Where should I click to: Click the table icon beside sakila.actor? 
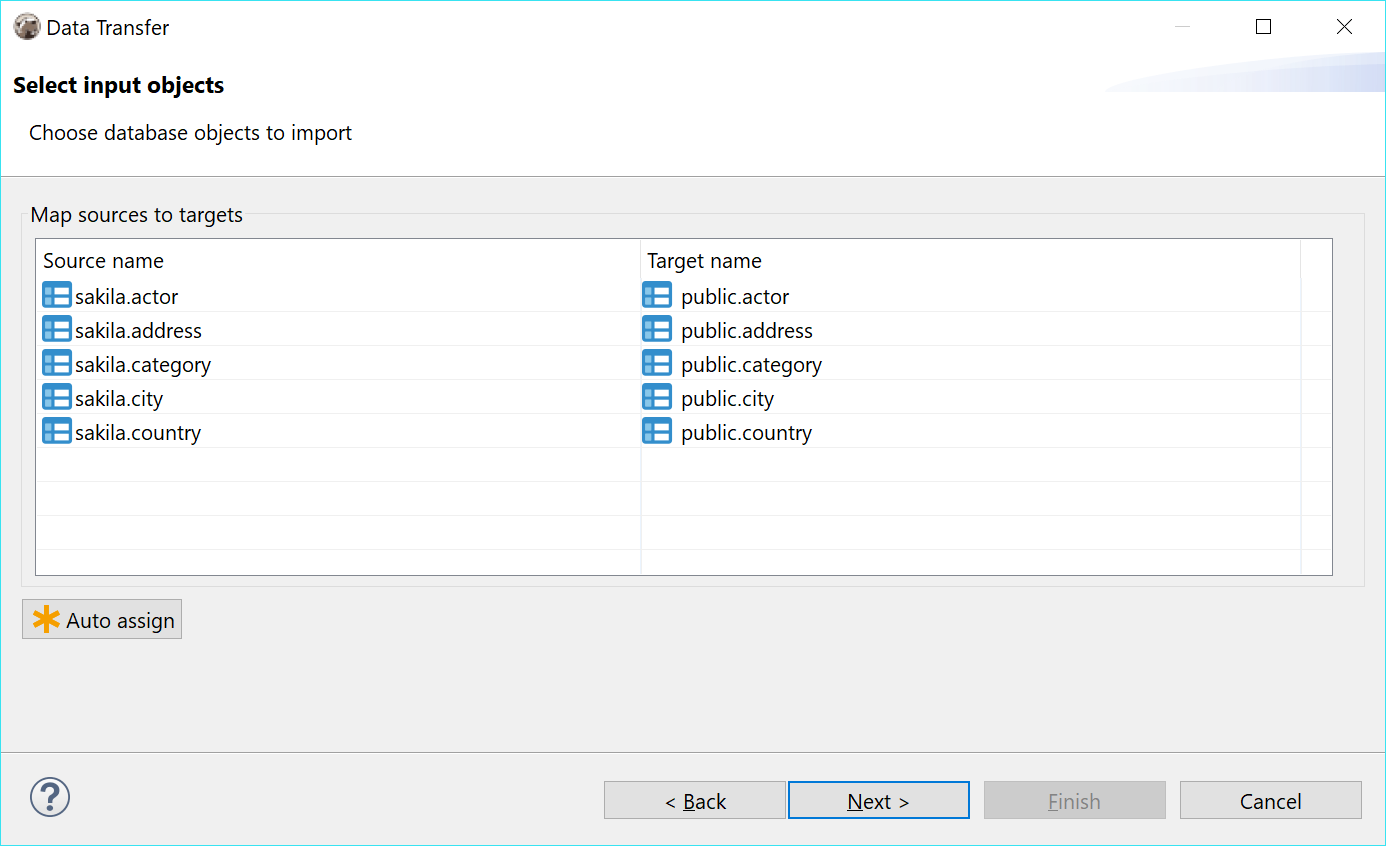tap(57, 295)
